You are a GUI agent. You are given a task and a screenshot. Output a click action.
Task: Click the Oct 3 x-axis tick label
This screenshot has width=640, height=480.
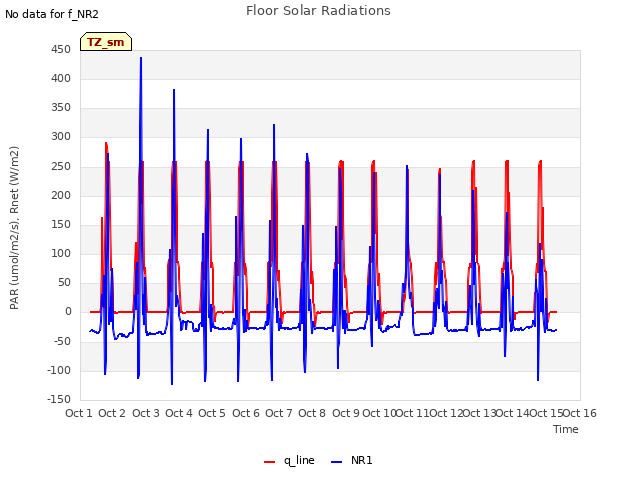click(146, 413)
